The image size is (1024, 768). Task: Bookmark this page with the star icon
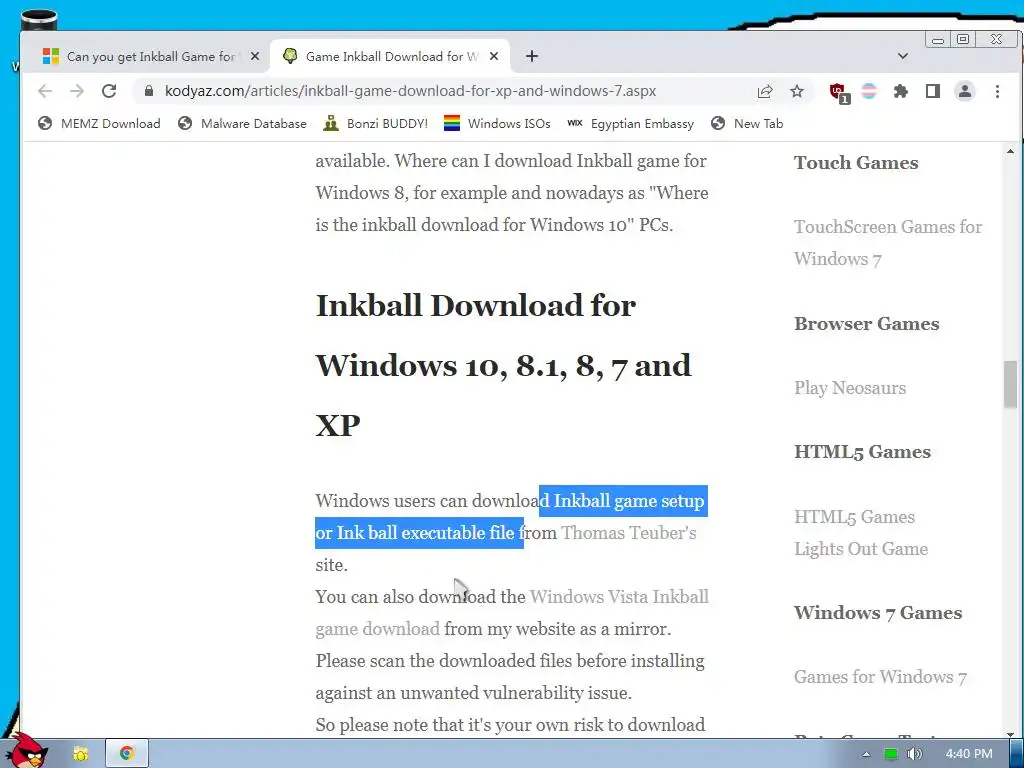pos(797,91)
